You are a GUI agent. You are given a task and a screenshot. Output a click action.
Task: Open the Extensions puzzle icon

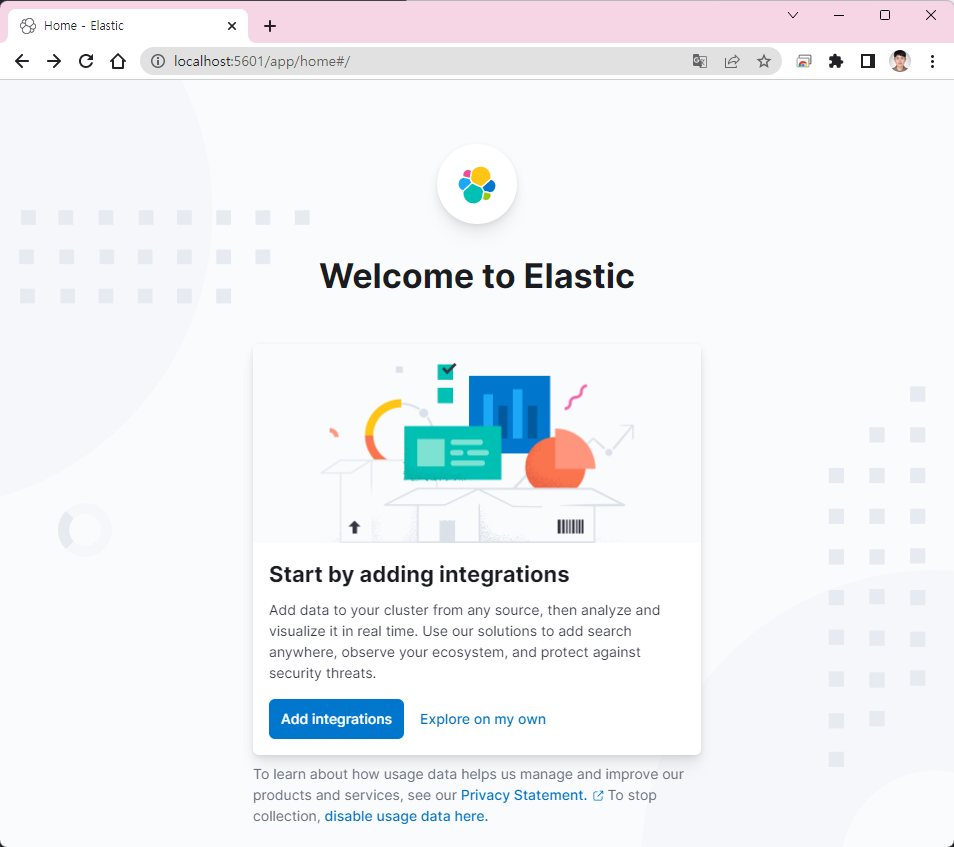[836, 61]
